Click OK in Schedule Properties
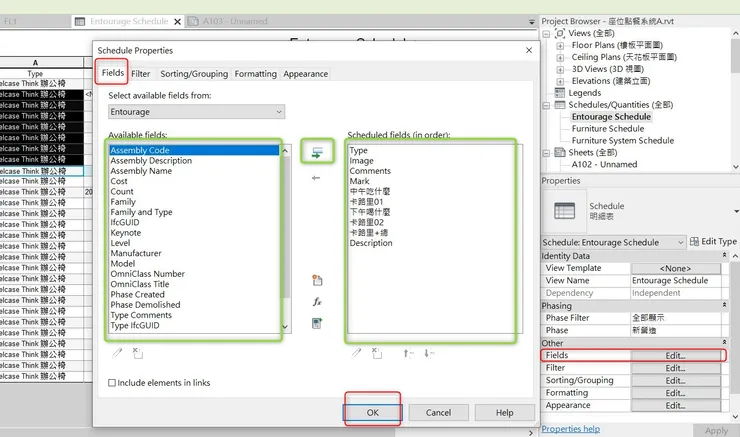This screenshot has width=740, height=437. pyautogui.click(x=372, y=412)
